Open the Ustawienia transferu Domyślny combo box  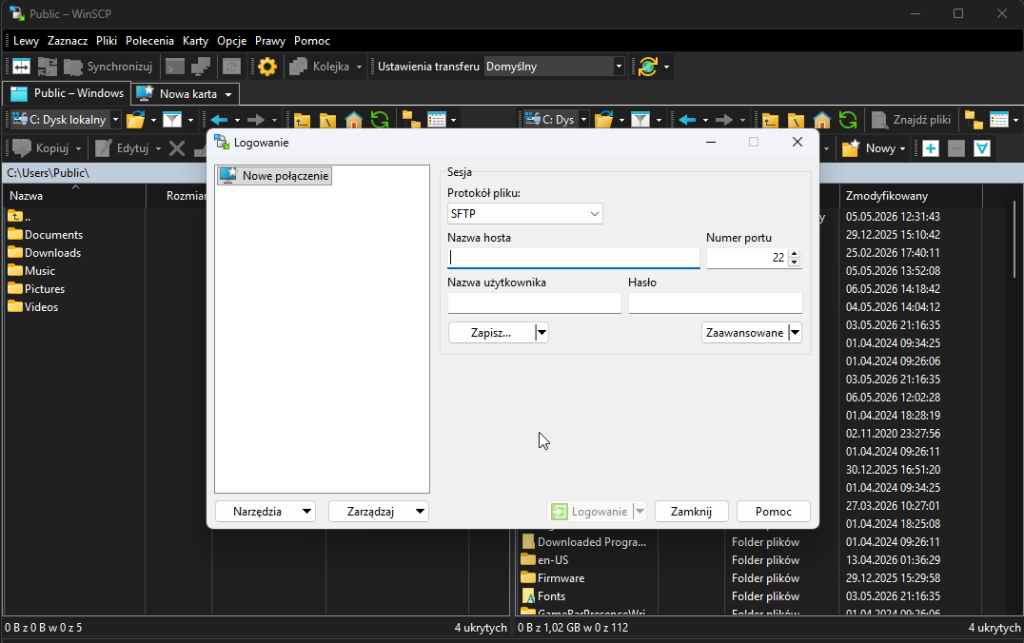coord(554,67)
